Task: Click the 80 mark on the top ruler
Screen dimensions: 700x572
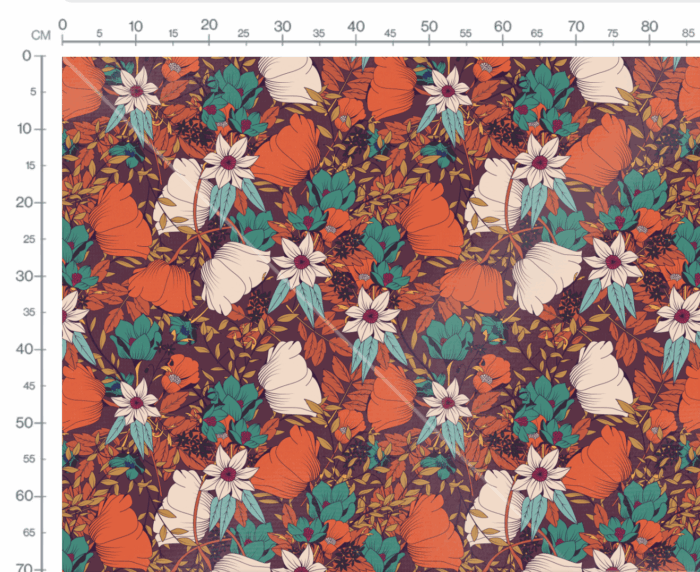Action: point(649,26)
